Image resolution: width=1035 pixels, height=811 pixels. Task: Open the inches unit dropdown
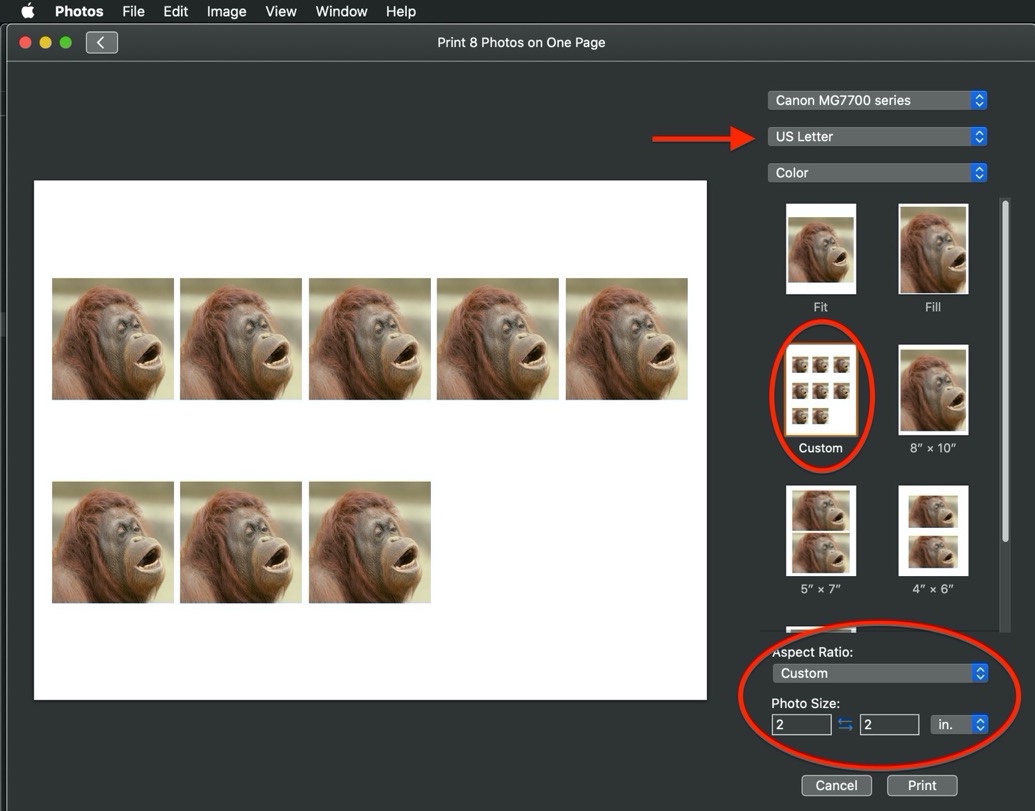pos(959,725)
